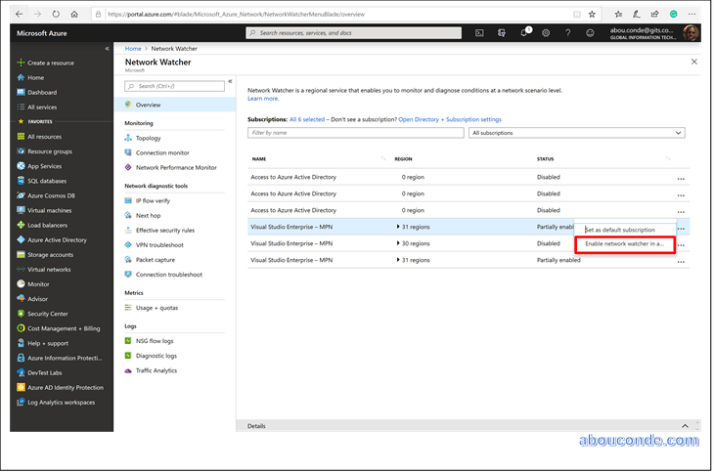The height and width of the screenshot is (472, 714).
Task: Click the Learn more link
Action: point(263,98)
